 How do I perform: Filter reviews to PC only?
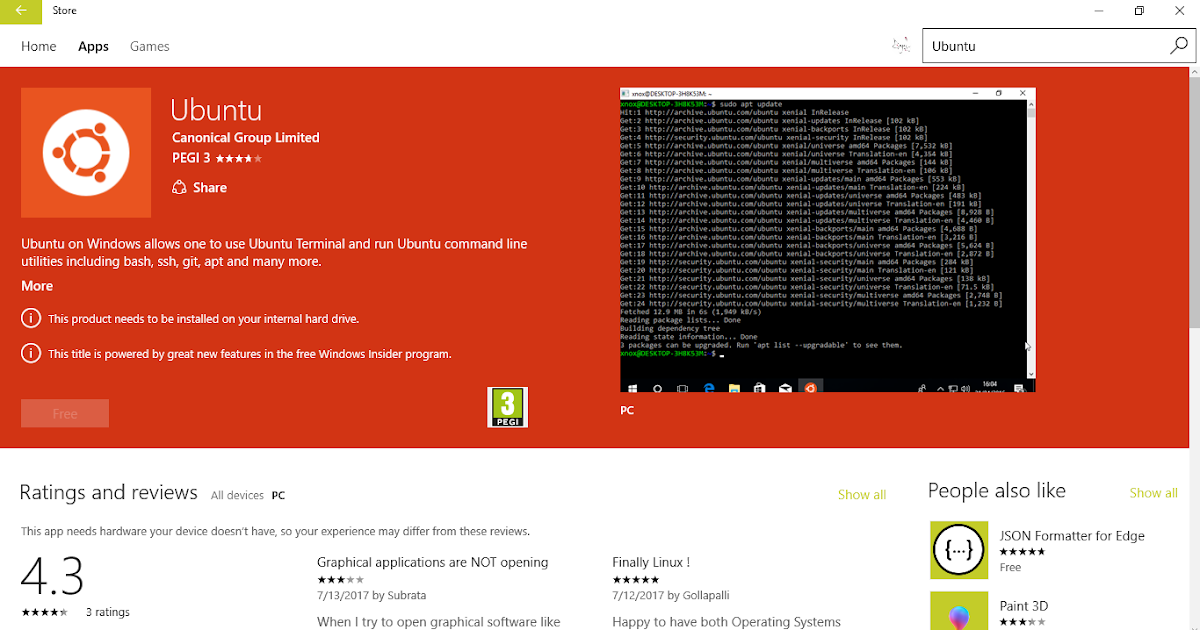pos(278,494)
